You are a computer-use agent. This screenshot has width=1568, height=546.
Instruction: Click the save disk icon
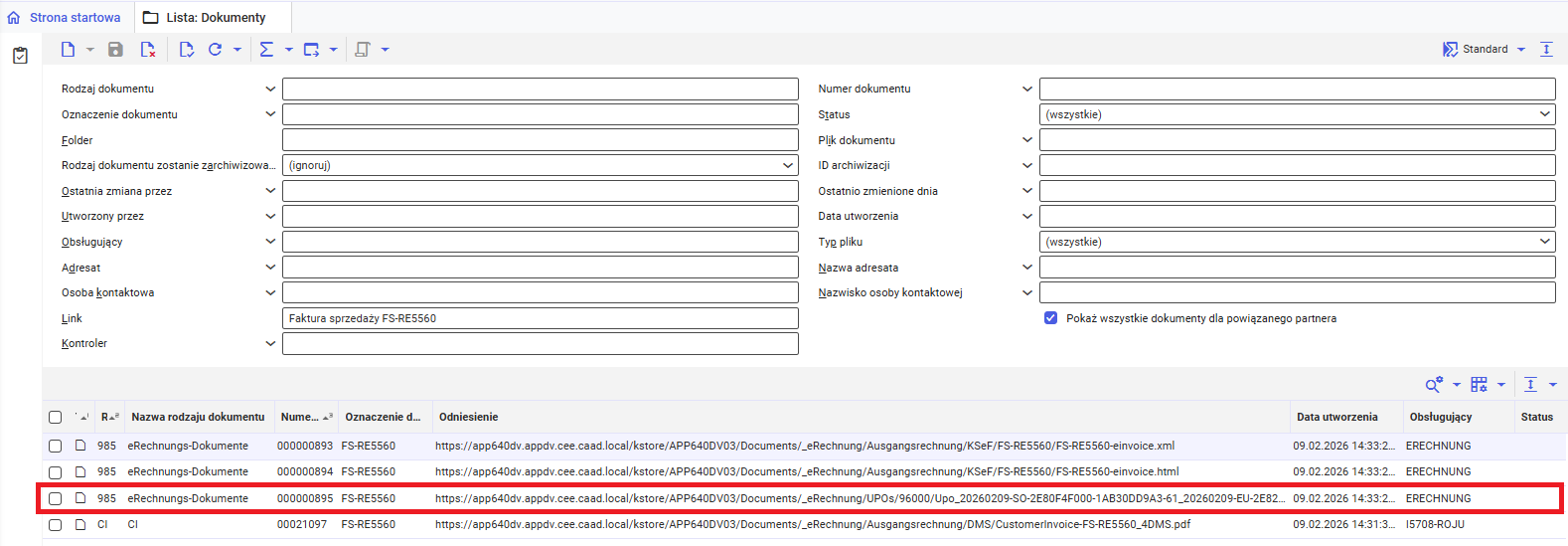pos(115,50)
